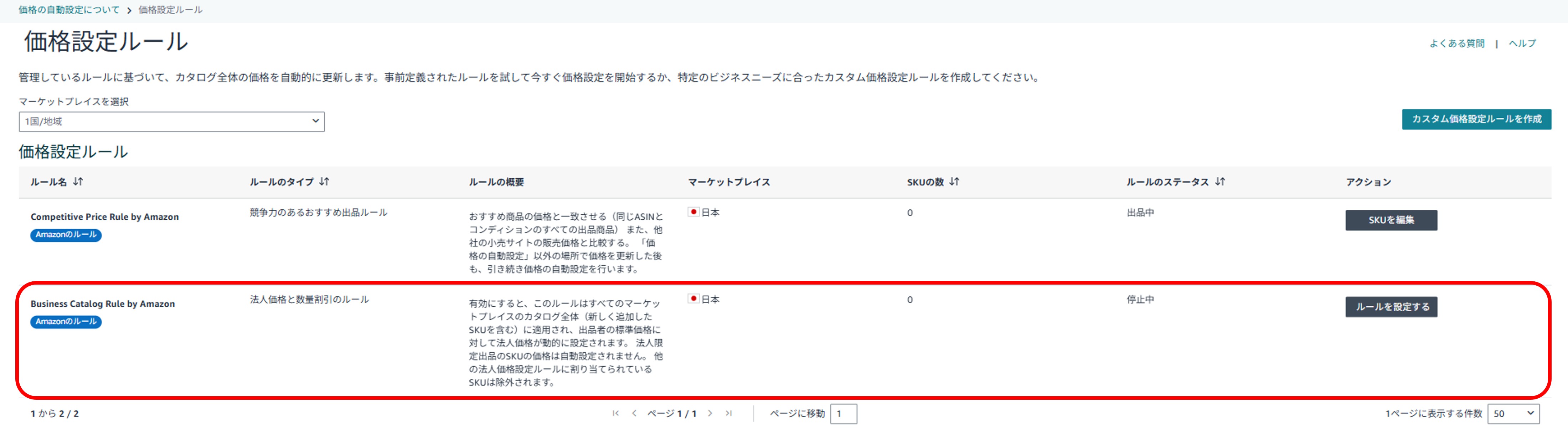Viewport: 1568px width, 439px height.
Task: Sort by ルールのステータス arrows icon
Action: 1220,182
